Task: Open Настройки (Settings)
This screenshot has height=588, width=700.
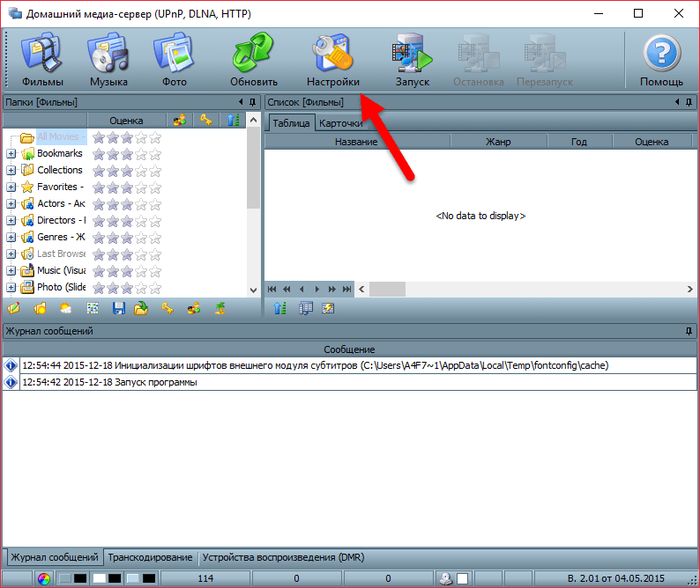Action: (333, 60)
